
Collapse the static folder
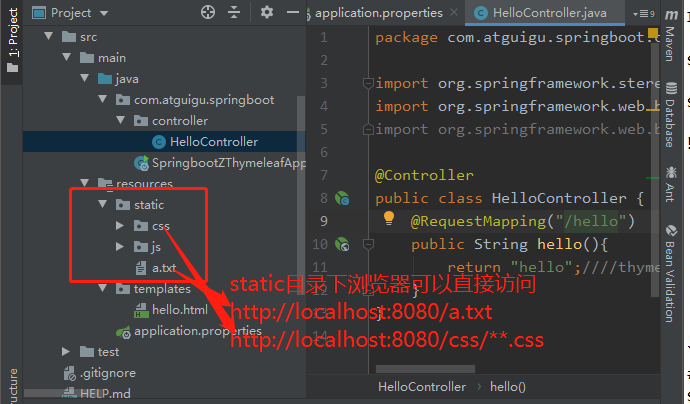(x=103, y=204)
